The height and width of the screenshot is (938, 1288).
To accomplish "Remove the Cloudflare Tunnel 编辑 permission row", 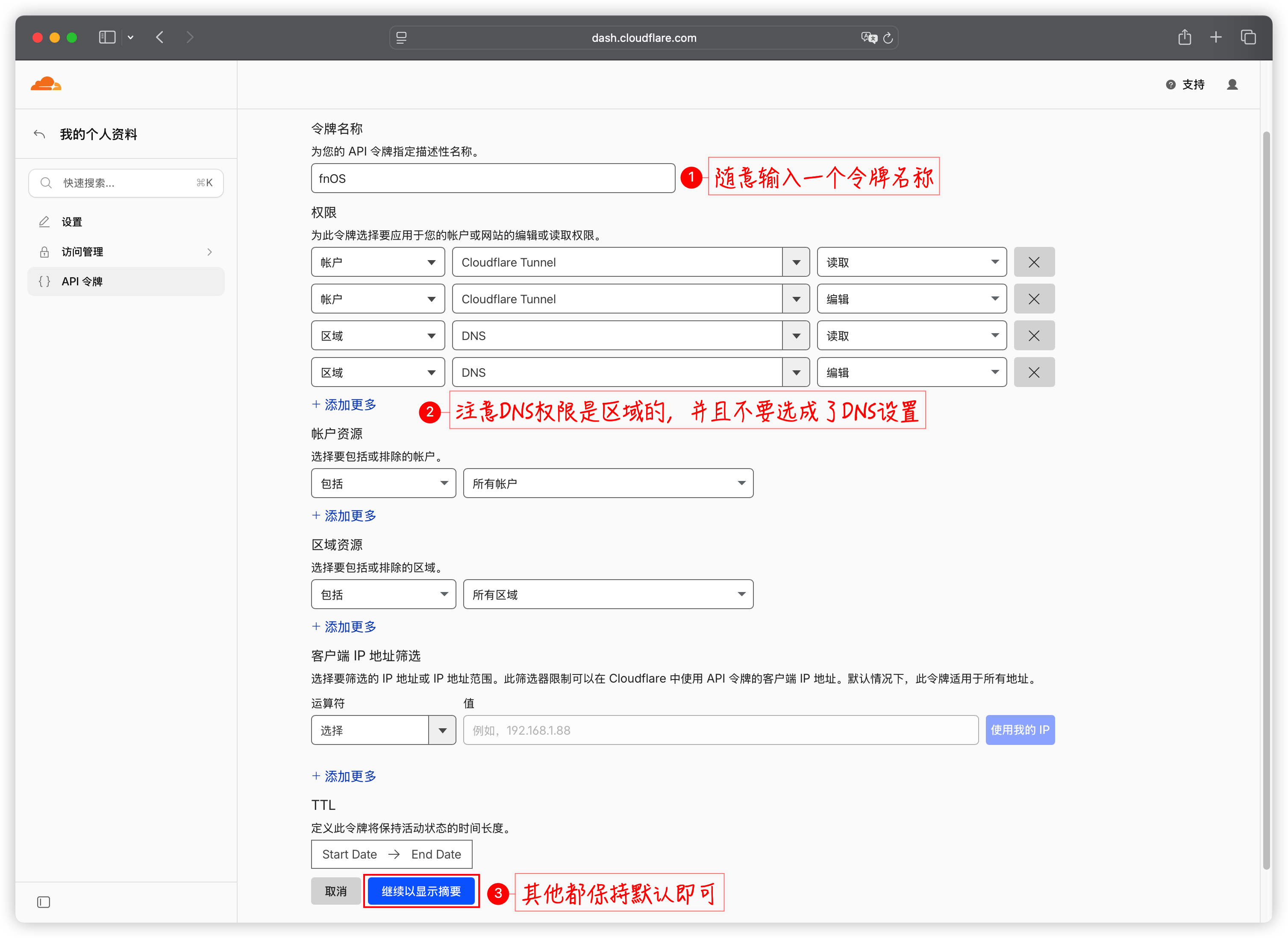I will point(1034,299).
